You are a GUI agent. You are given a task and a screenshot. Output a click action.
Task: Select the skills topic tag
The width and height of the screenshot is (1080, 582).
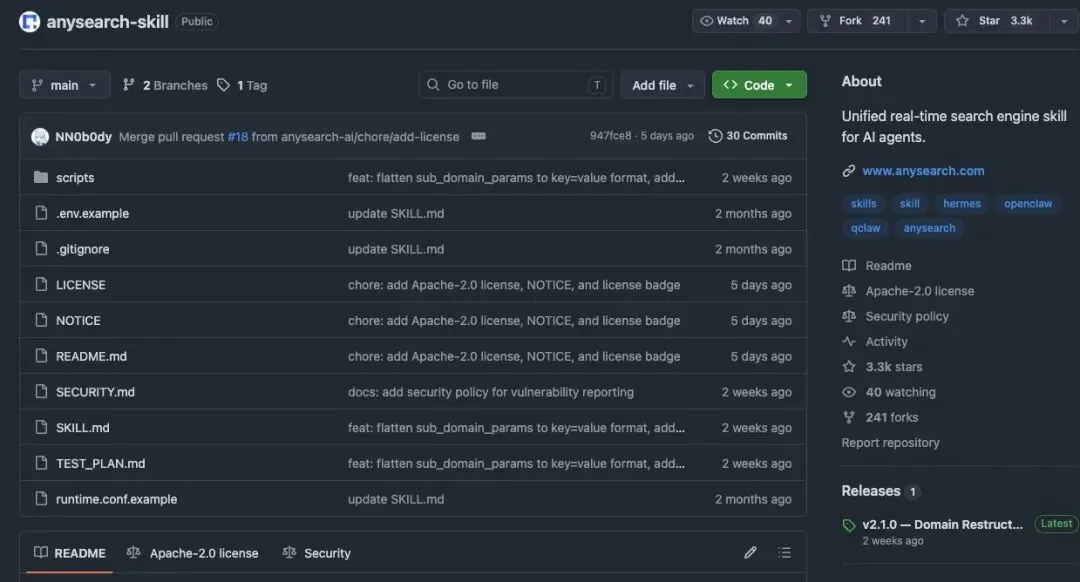864,203
